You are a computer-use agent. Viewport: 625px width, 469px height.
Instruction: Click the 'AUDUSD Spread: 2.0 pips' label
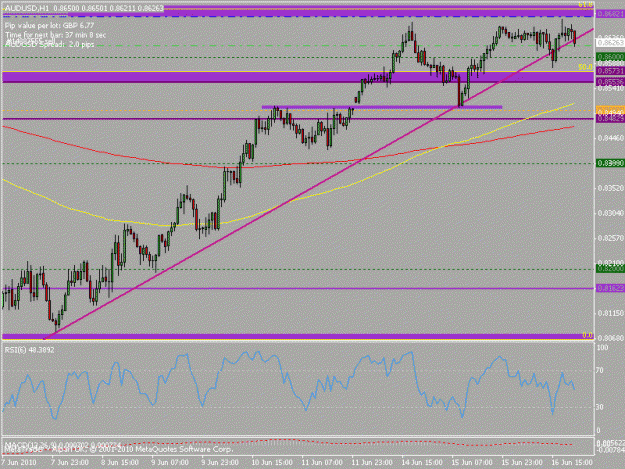(49, 44)
